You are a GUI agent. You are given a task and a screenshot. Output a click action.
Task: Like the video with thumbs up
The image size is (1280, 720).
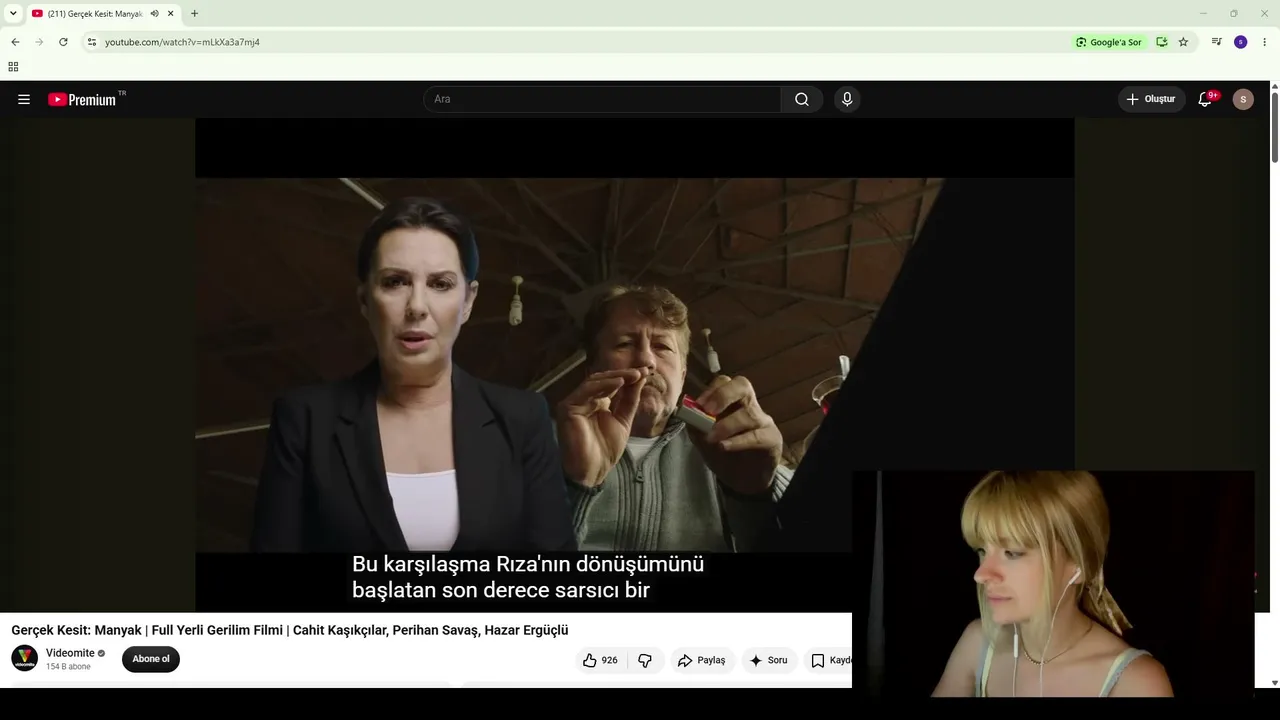point(600,660)
